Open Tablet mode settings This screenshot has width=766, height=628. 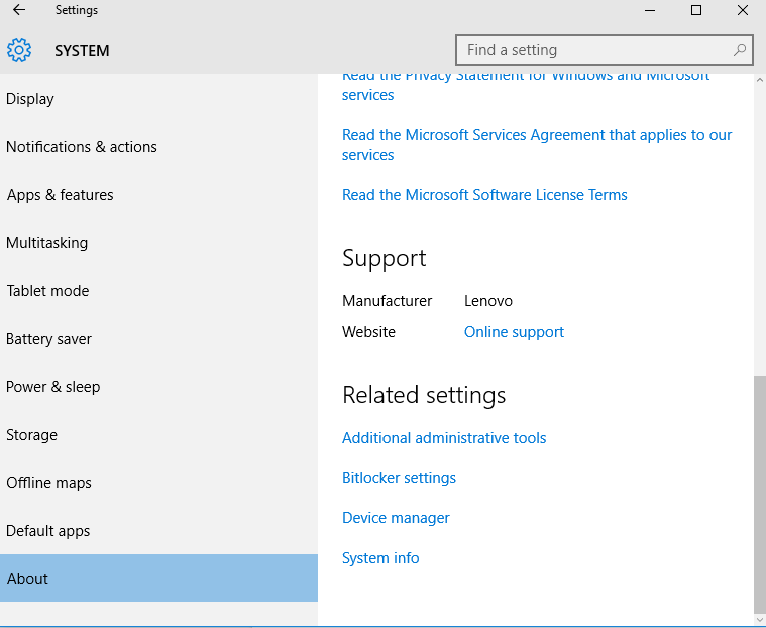pos(159,291)
